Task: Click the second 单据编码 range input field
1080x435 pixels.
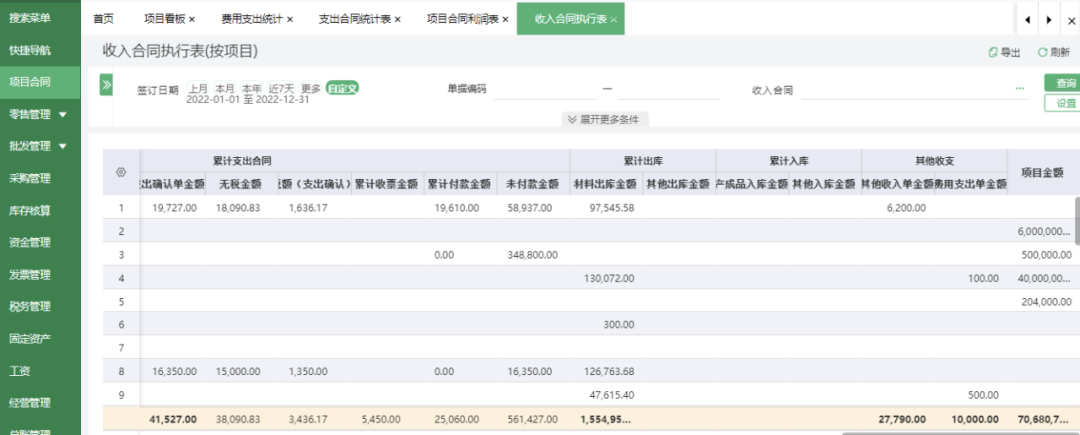Action: coord(669,89)
